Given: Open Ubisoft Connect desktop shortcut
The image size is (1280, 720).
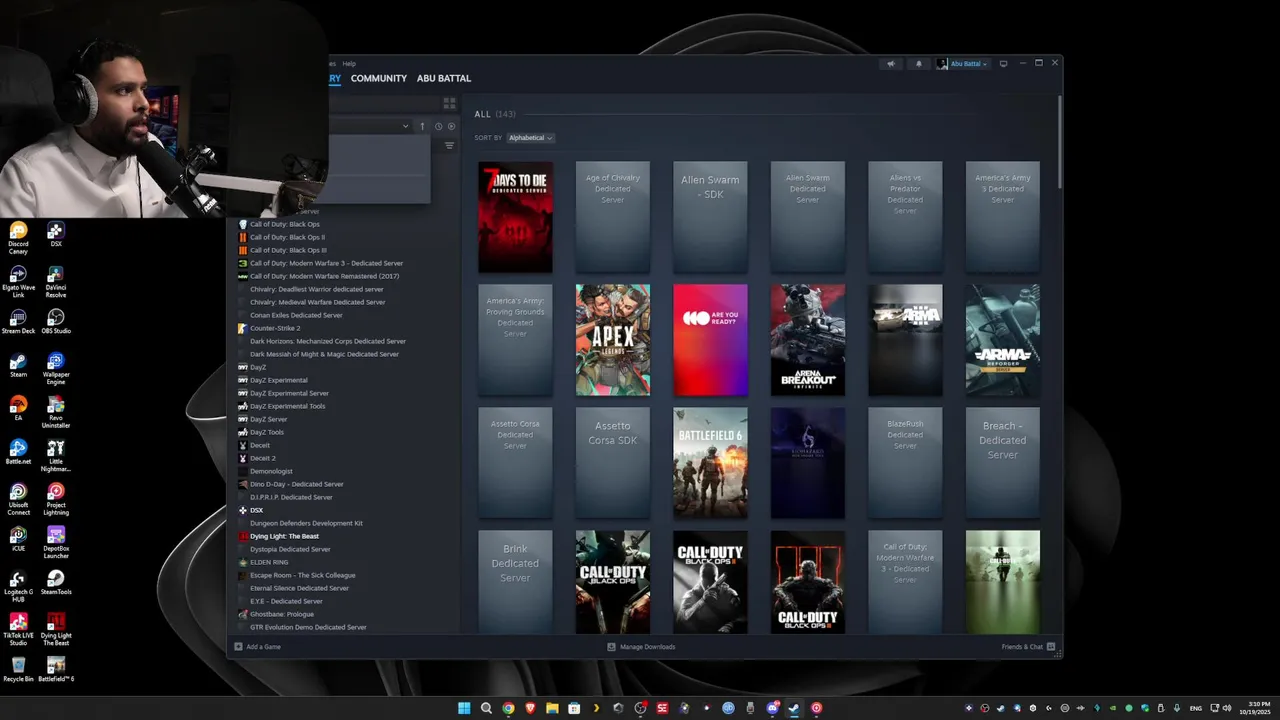Looking at the screenshot, I should click(18, 498).
